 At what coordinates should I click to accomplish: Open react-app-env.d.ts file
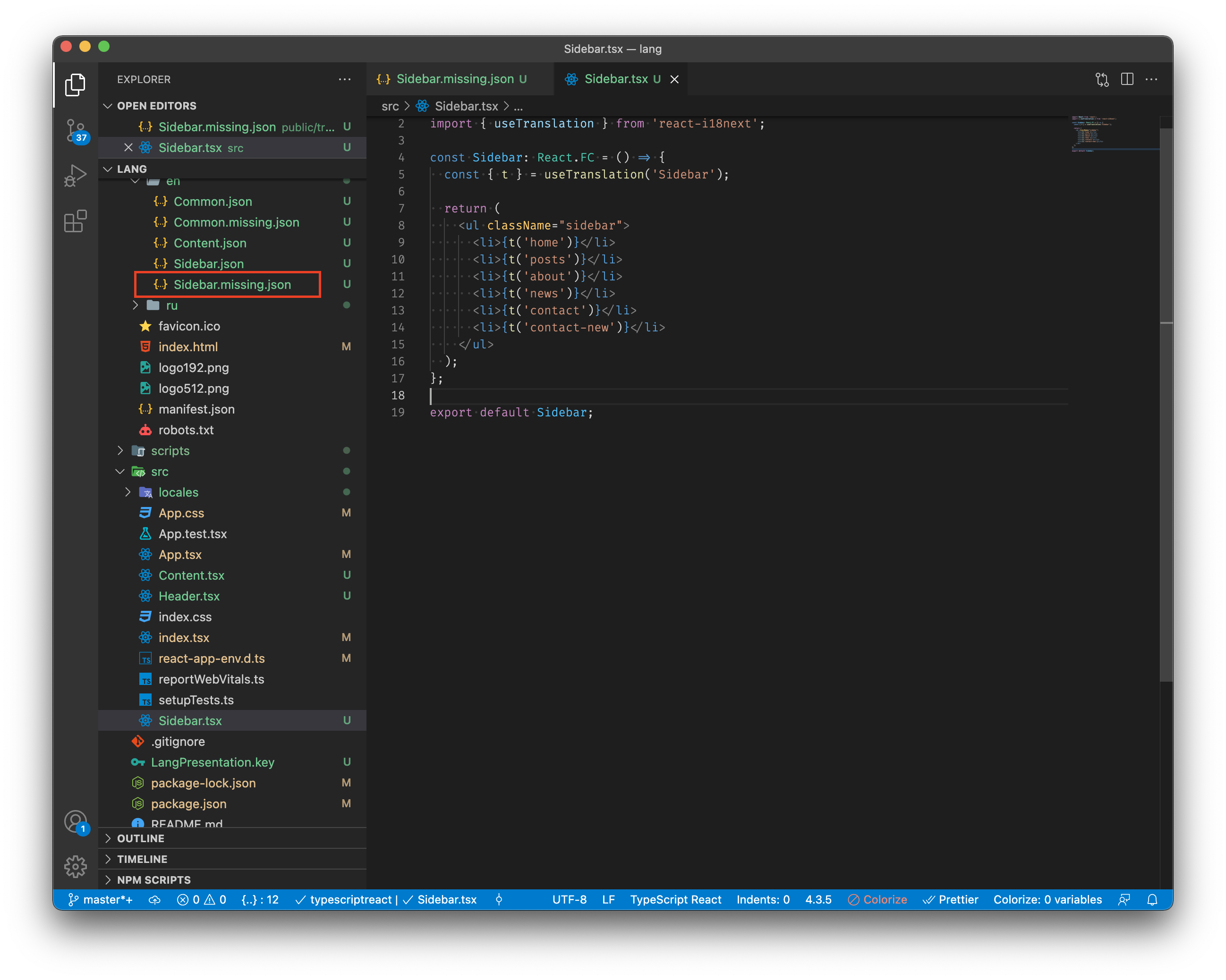click(x=232, y=658)
